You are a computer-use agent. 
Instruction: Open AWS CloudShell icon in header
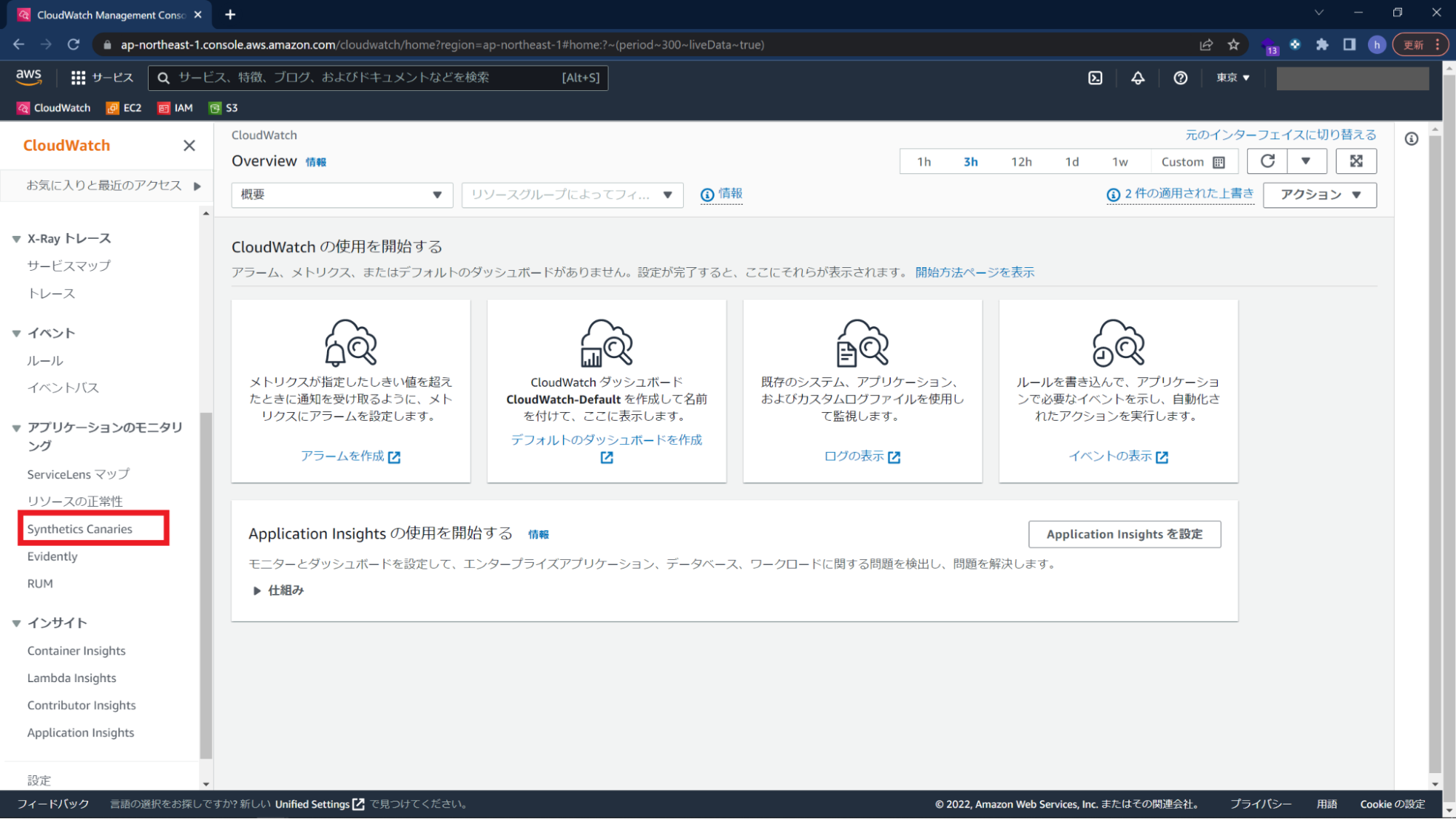tap(1095, 78)
